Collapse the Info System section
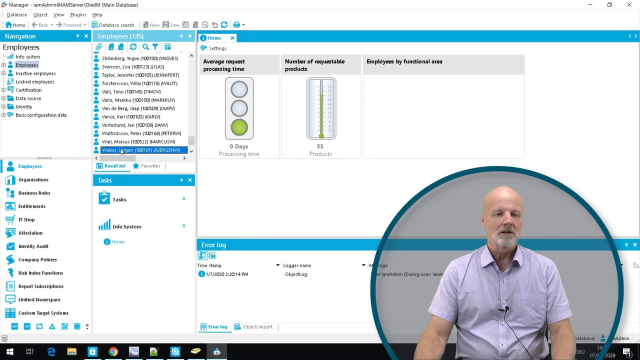This screenshot has height=360, width=640. click(184, 226)
